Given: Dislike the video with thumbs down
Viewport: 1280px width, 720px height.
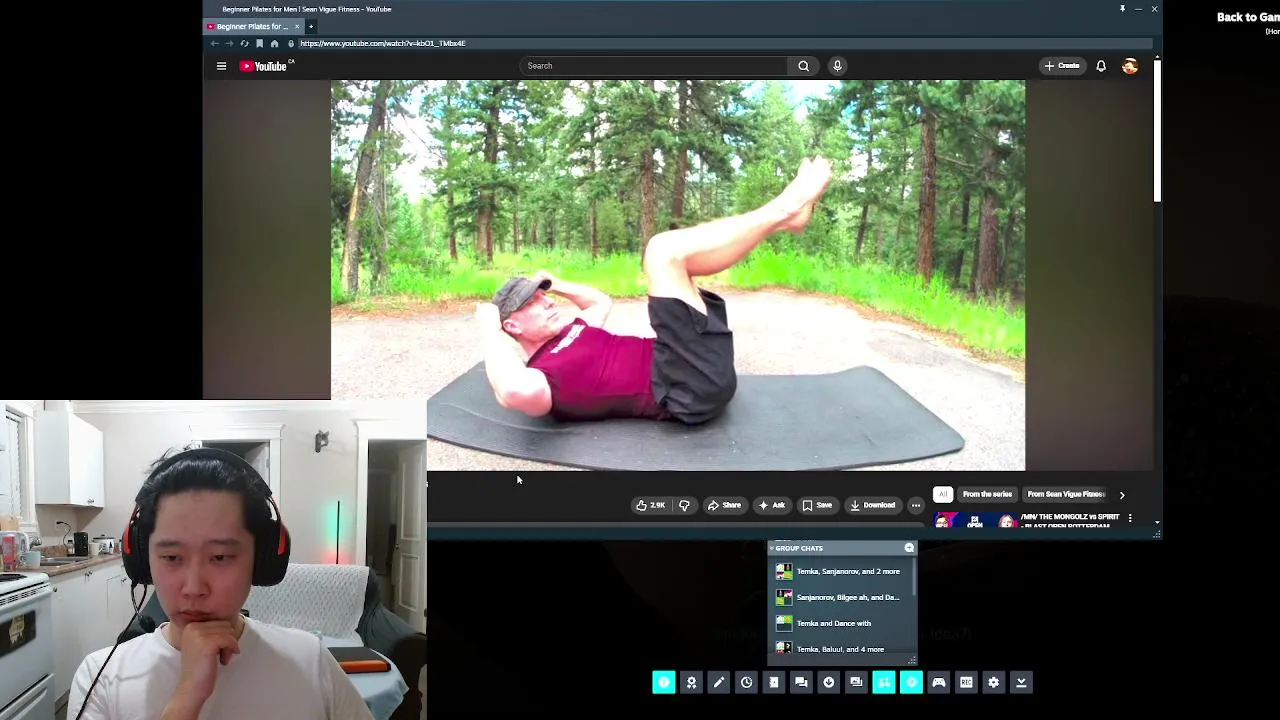Looking at the screenshot, I should 684,505.
